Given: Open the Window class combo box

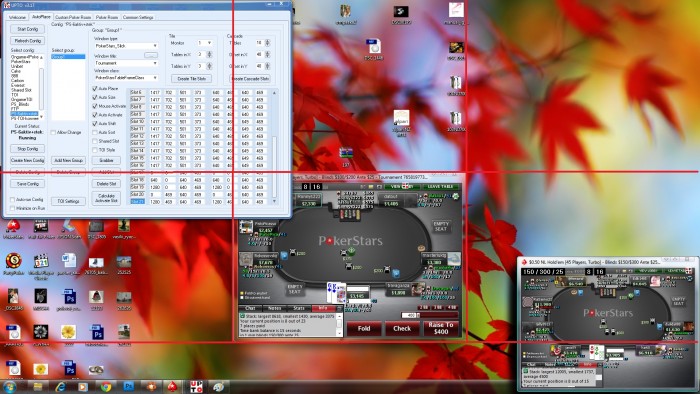Looking at the screenshot, I should pyautogui.click(x=126, y=78).
